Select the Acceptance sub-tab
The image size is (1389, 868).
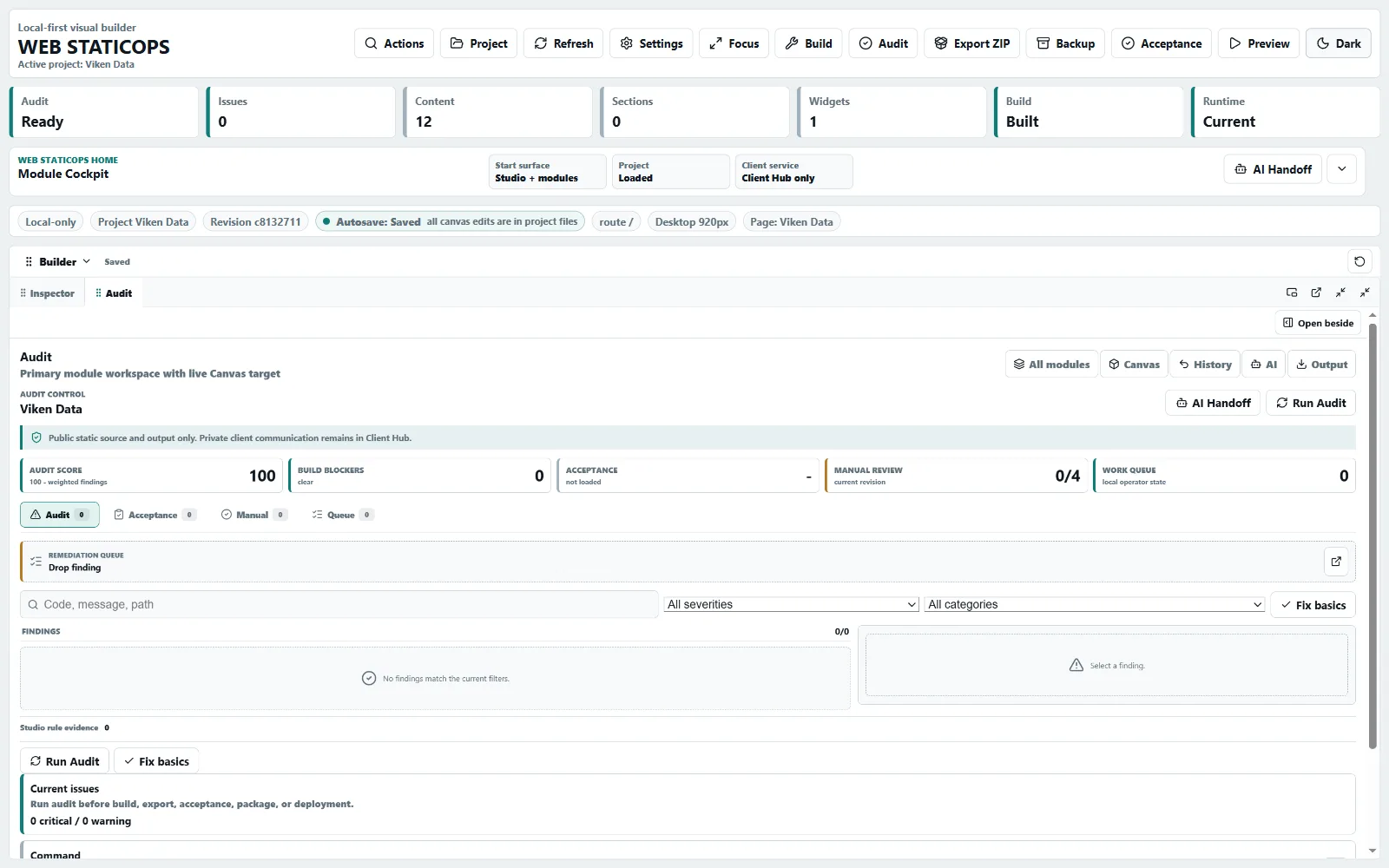click(x=155, y=515)
